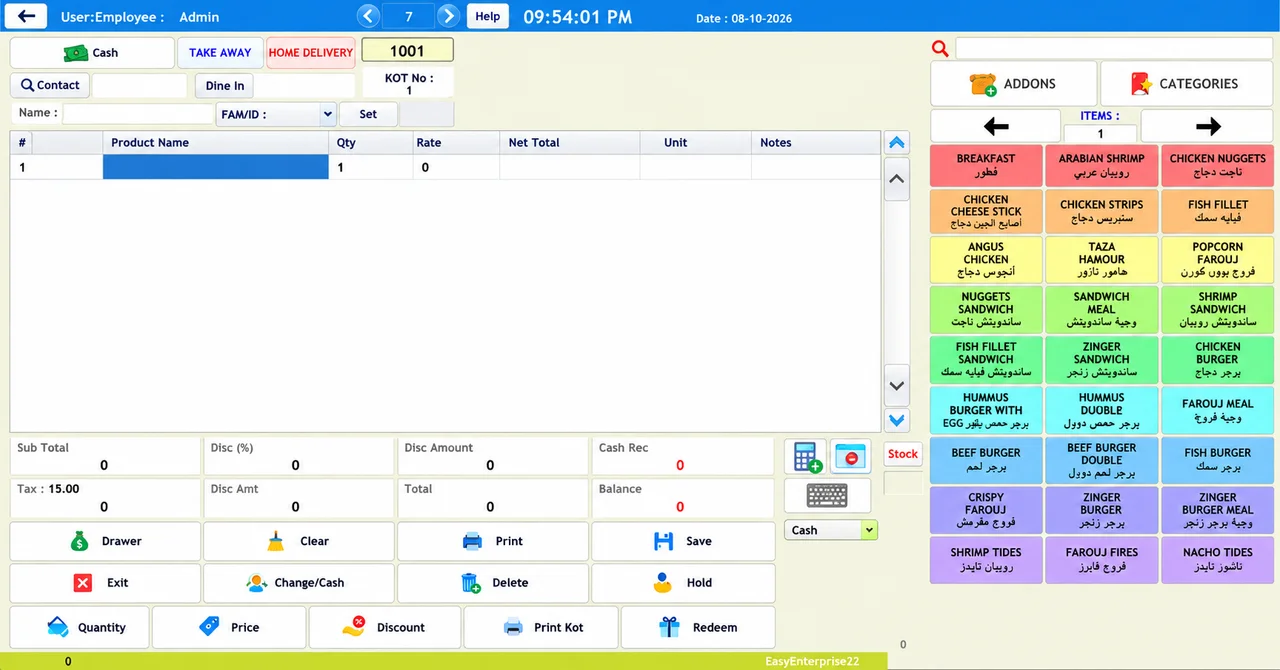Go to previous order number arrow
This screenshot has height=670, width=1280.
[x=368, y=16]
